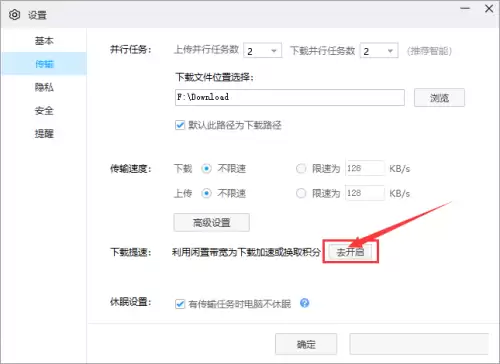
Task: Select 限速为 radio for upload
Action: pyautogui.click(x=301, y=193)
